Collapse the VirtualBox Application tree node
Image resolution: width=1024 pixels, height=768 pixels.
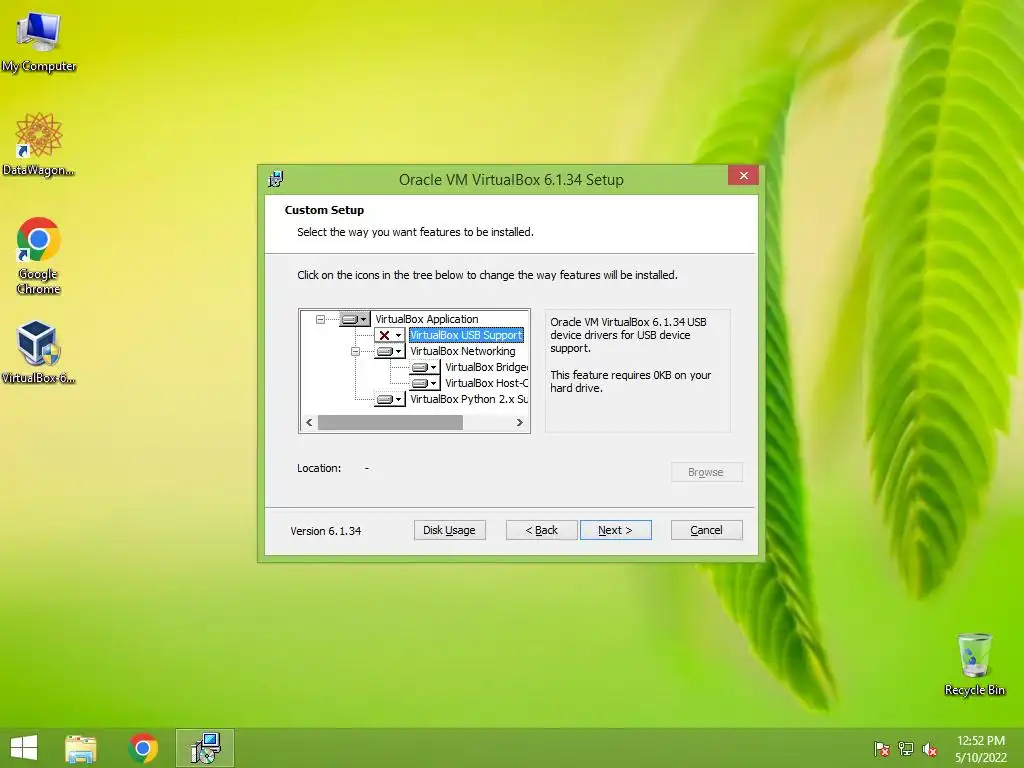pyautogui.click(x=320, y=319)
